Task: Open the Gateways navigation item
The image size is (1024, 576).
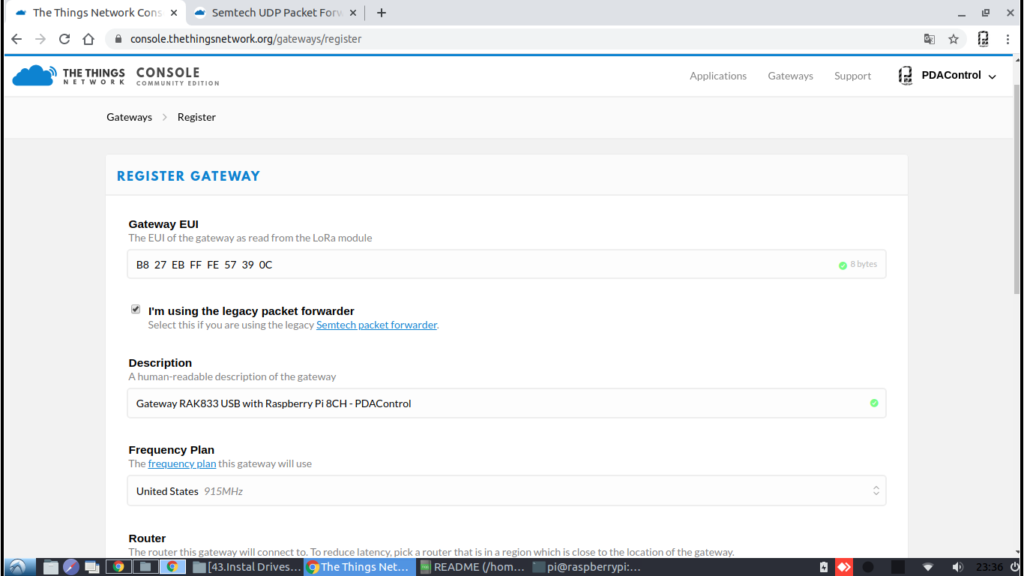Action: [x=790, y=76]
